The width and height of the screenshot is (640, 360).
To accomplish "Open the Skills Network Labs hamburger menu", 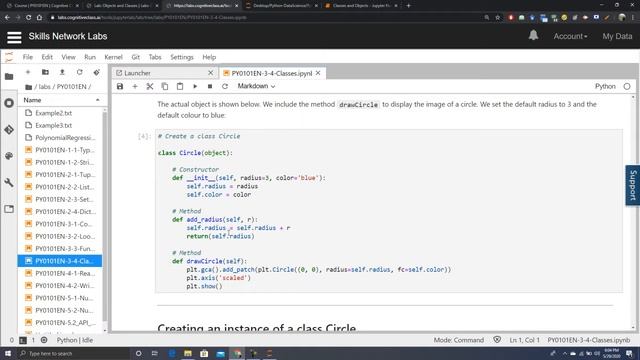I will click(x=14, y=37).
